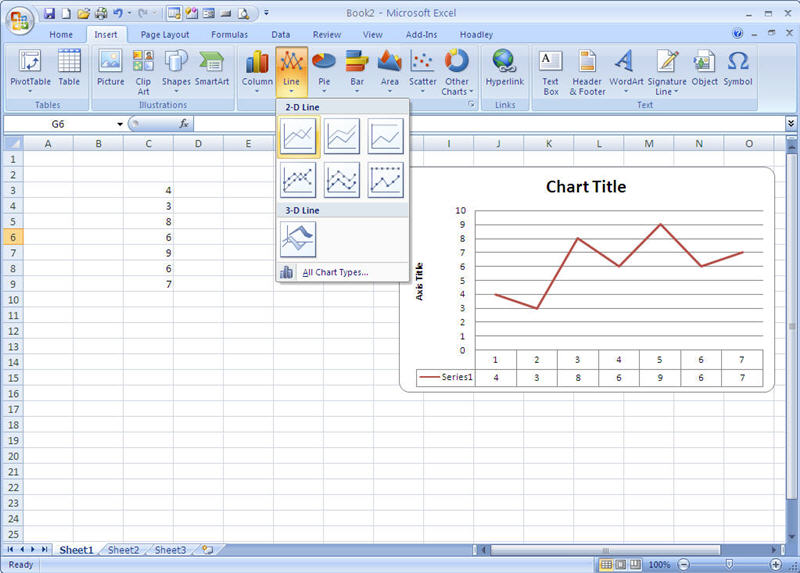Image resolution: width=800 pixels, height=573 pixels.
Task: Open the Scatter chart dropdown
Action: 422,71
